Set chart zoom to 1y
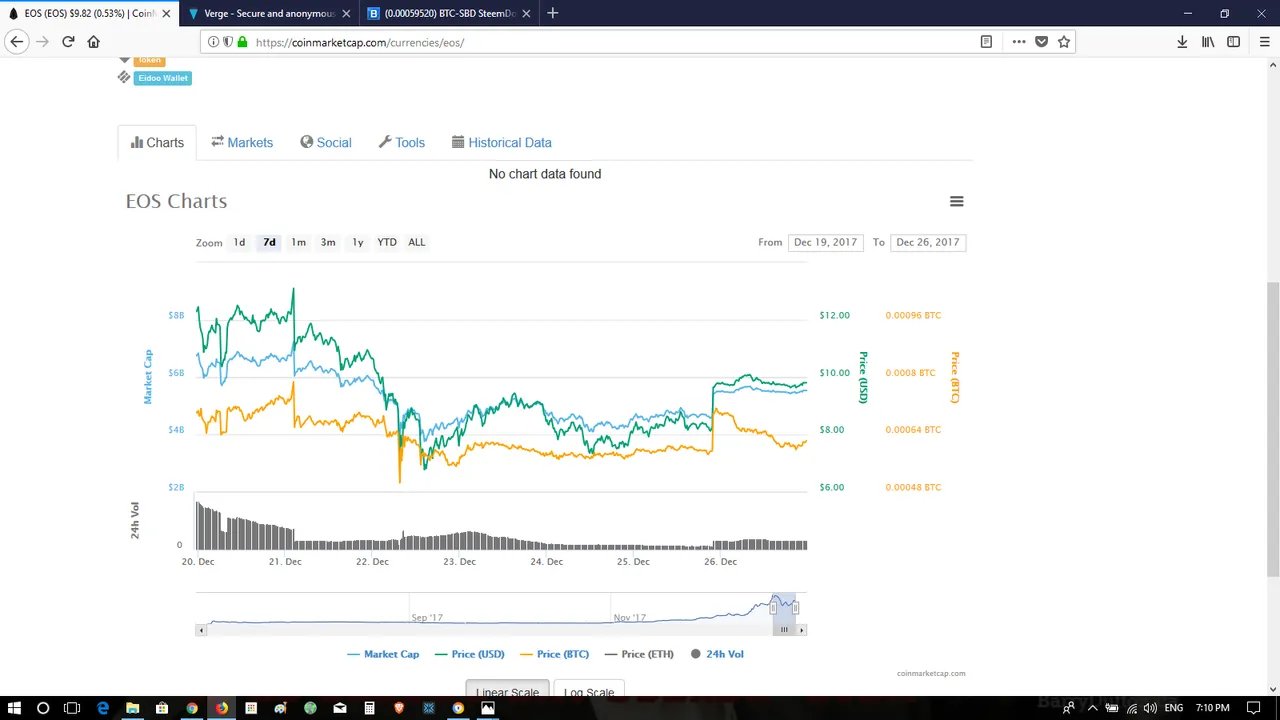 click(x=357, y=242)
